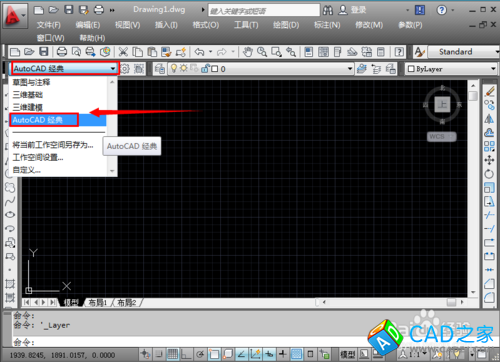Open the ByLayer color dropdown

point(451,69)
